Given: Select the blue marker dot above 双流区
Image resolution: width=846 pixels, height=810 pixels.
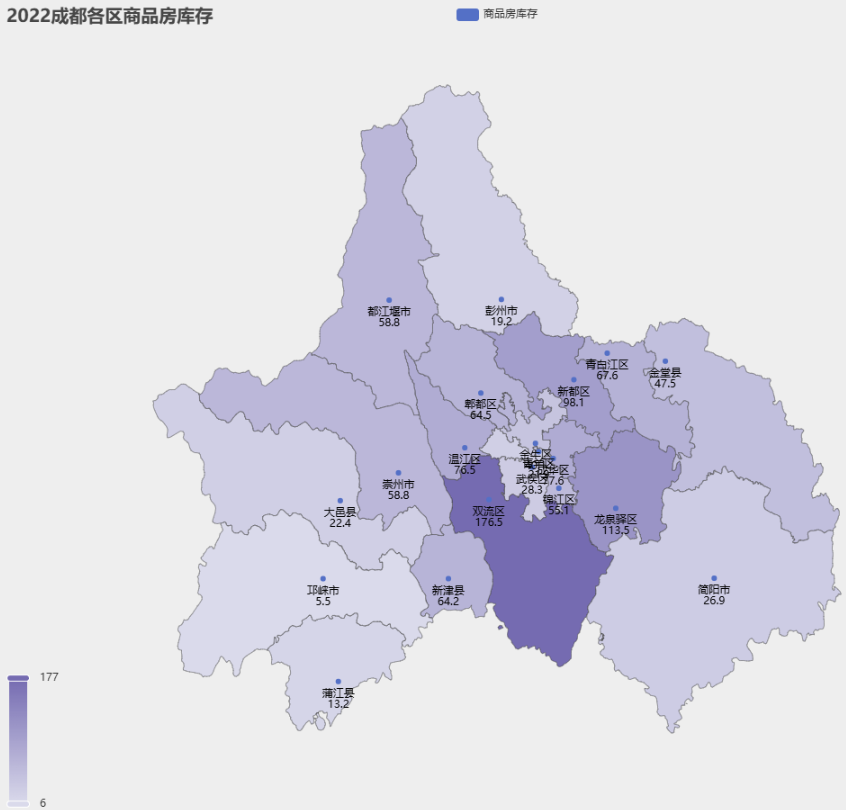Looking at the screenshot, I should pyautogui.click(x=489, y=500).
